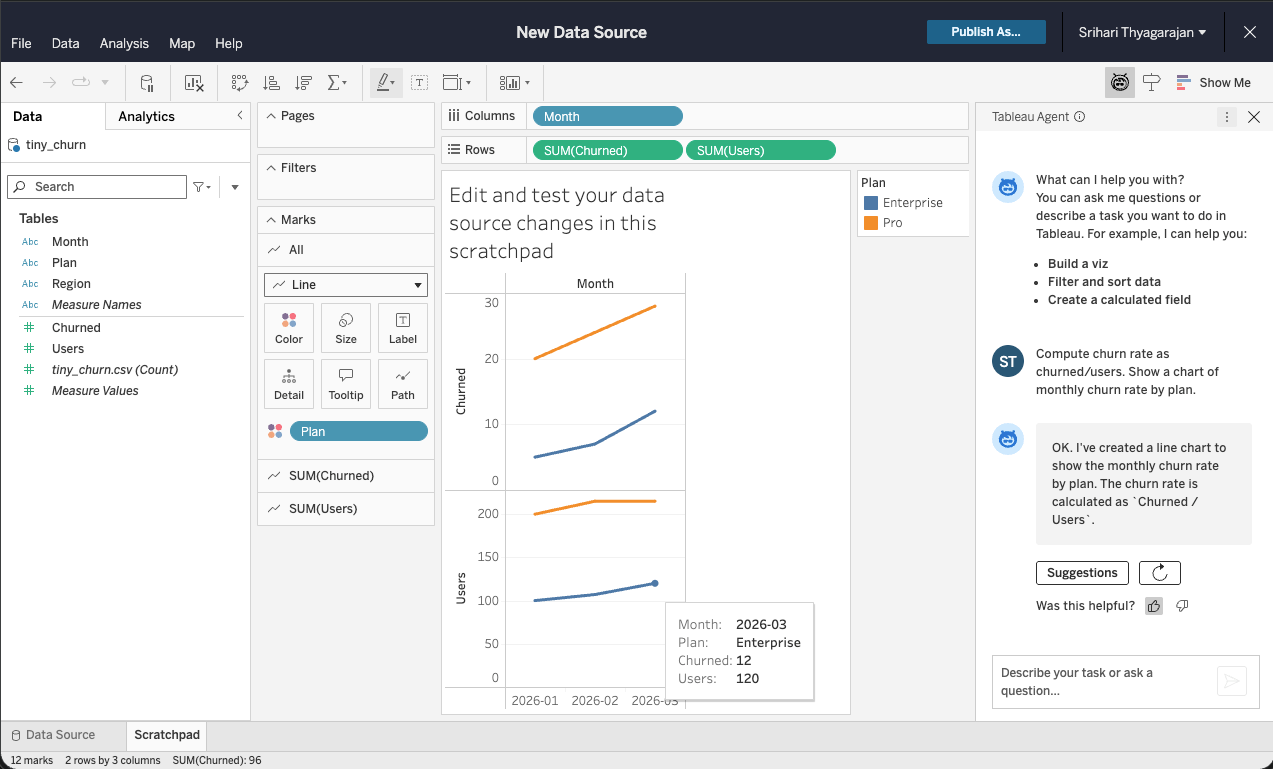Viewport: 1273px width, 769px height.
Task: Toggle the Show Mark Labels T icon
Action: coord(420,83)
